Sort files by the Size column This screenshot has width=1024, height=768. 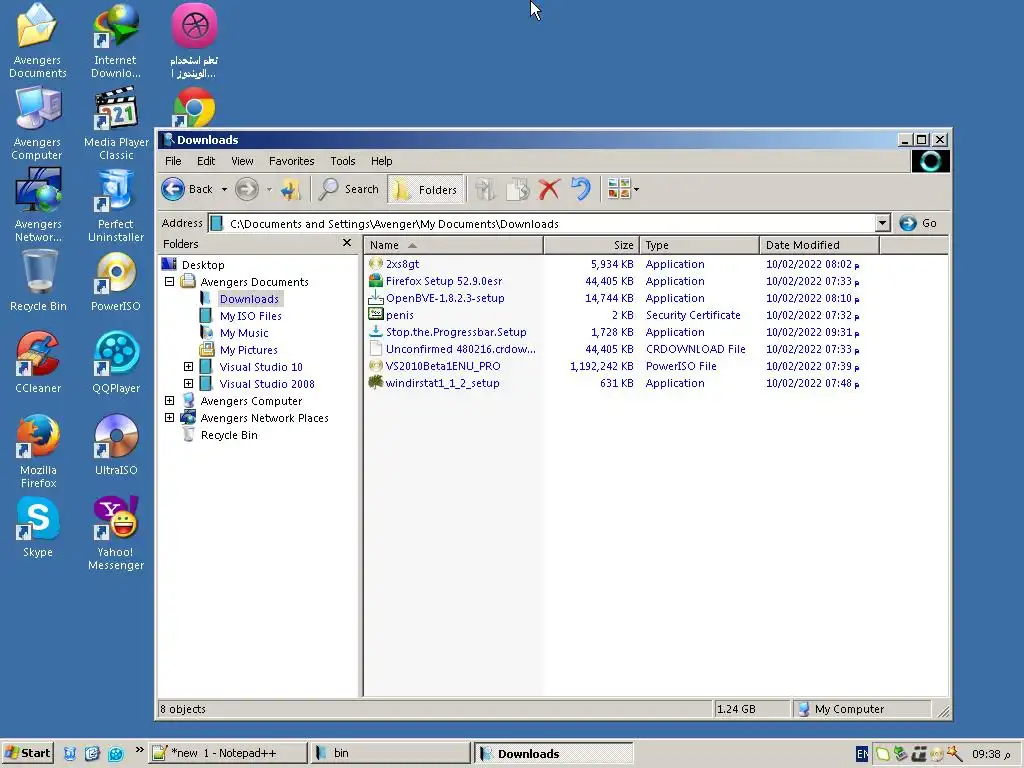pos(591,245)
